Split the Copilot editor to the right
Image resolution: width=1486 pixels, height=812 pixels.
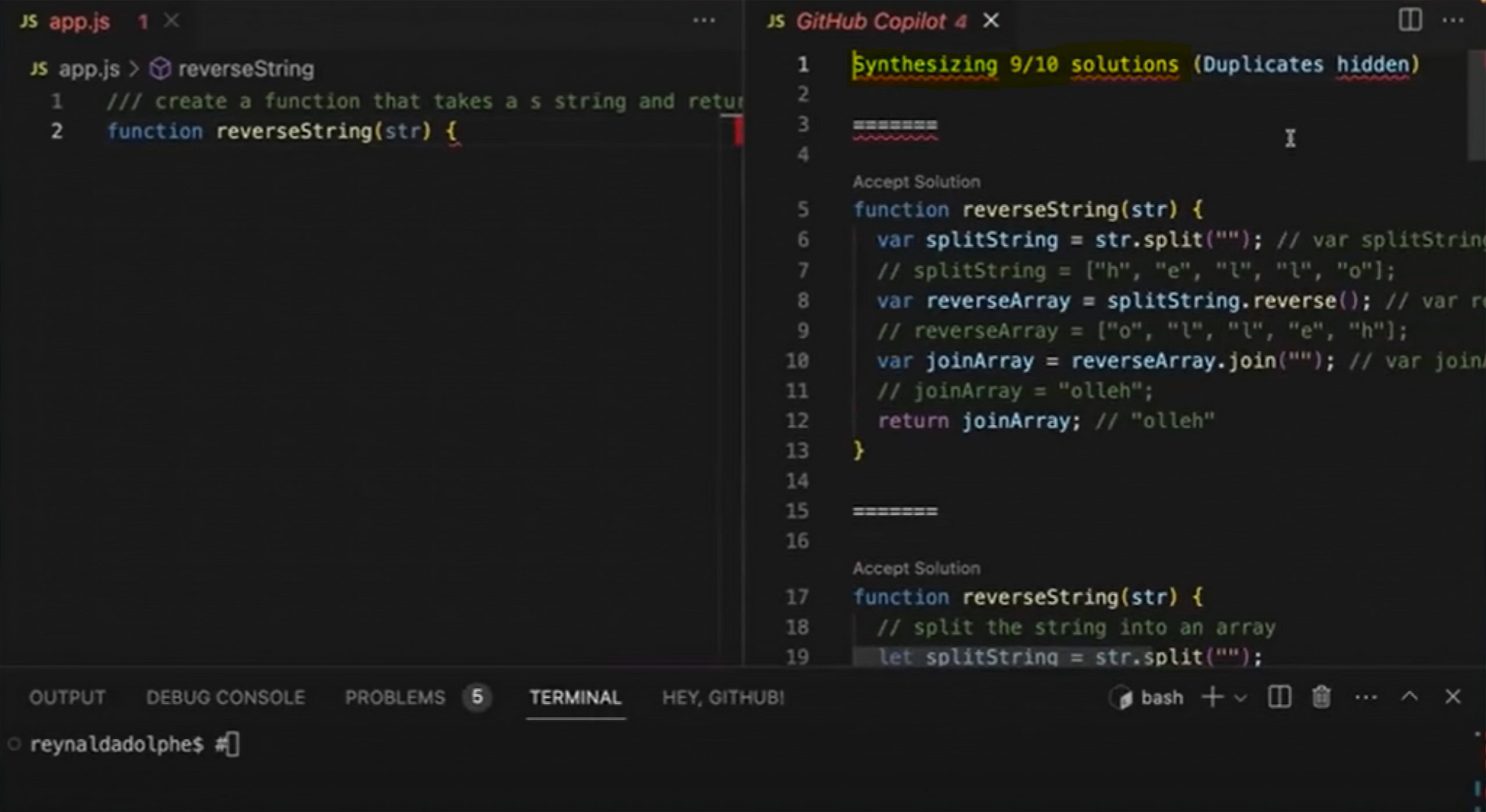tap(1409, 20)
